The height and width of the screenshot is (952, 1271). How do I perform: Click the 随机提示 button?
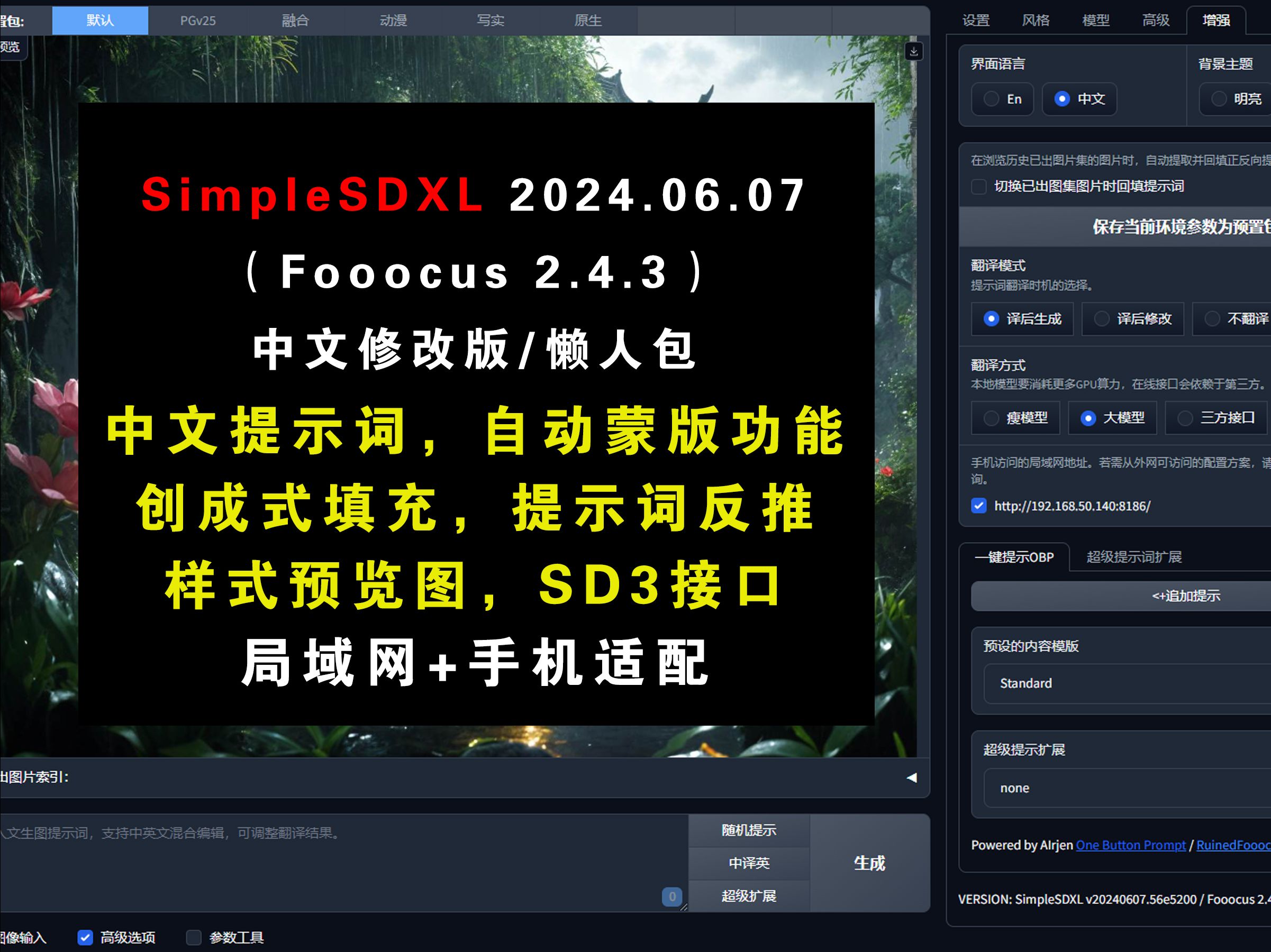tap(749, 830)
